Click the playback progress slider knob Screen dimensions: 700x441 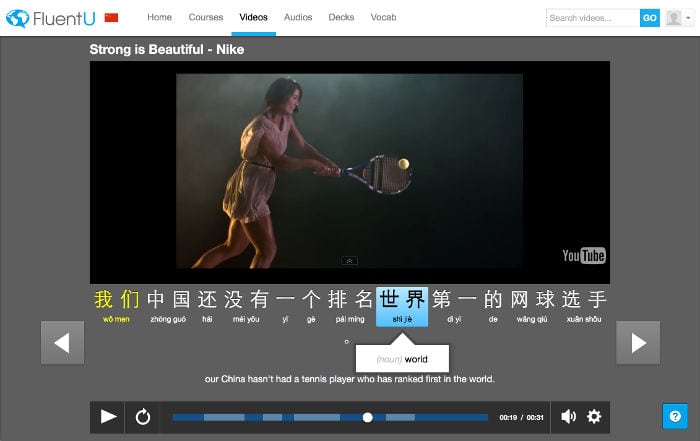tap(367, 417)
